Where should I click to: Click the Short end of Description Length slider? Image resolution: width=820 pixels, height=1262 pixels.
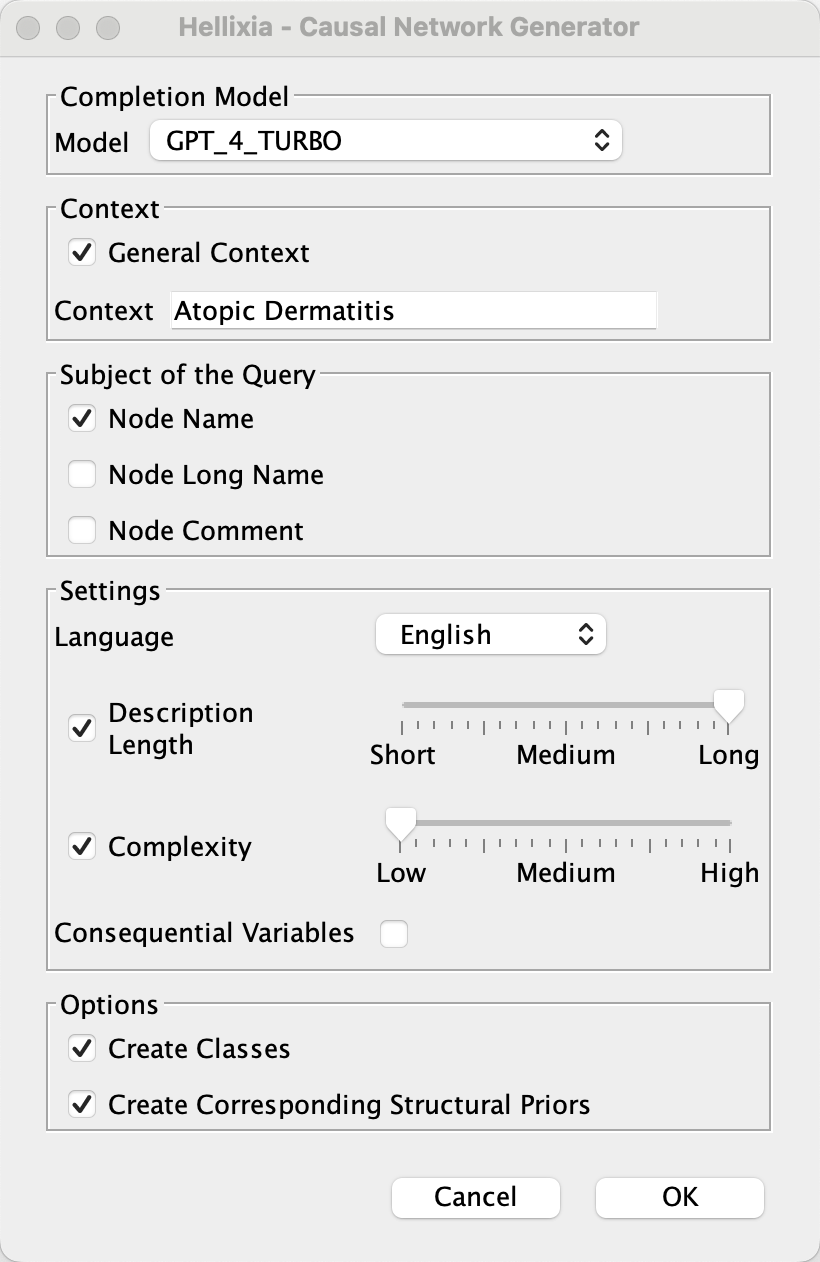[x=403, y=705]
